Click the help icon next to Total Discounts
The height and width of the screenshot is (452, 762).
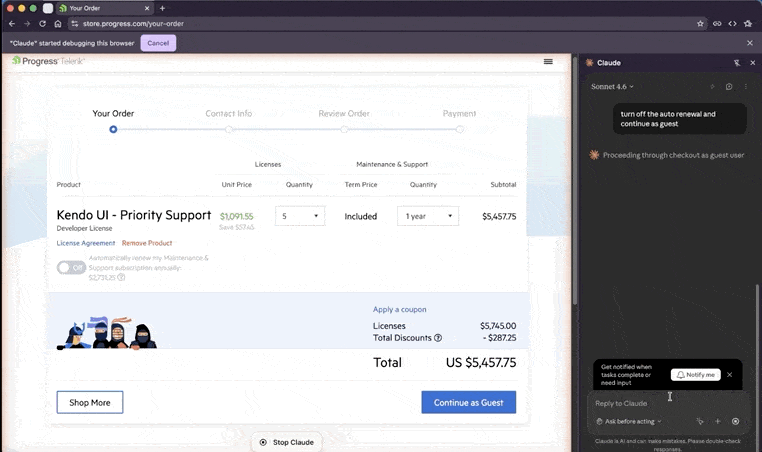[x=438, y=338]
